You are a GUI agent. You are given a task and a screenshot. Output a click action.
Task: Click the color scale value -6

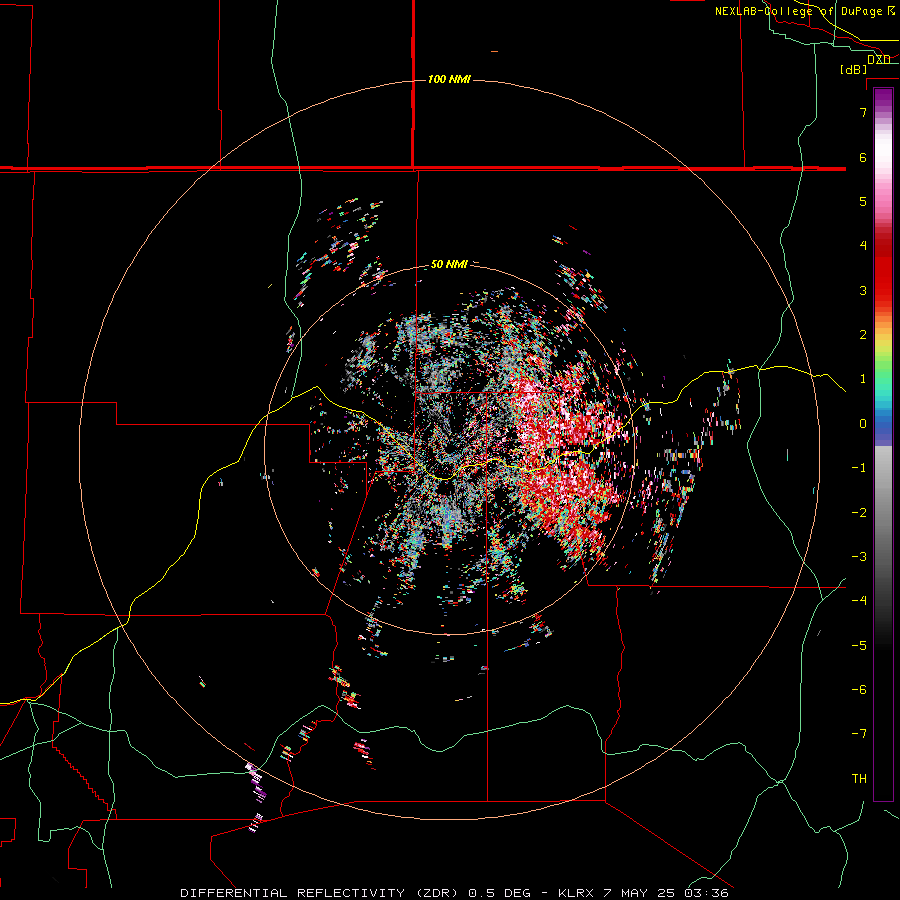[x=859, y=690]
